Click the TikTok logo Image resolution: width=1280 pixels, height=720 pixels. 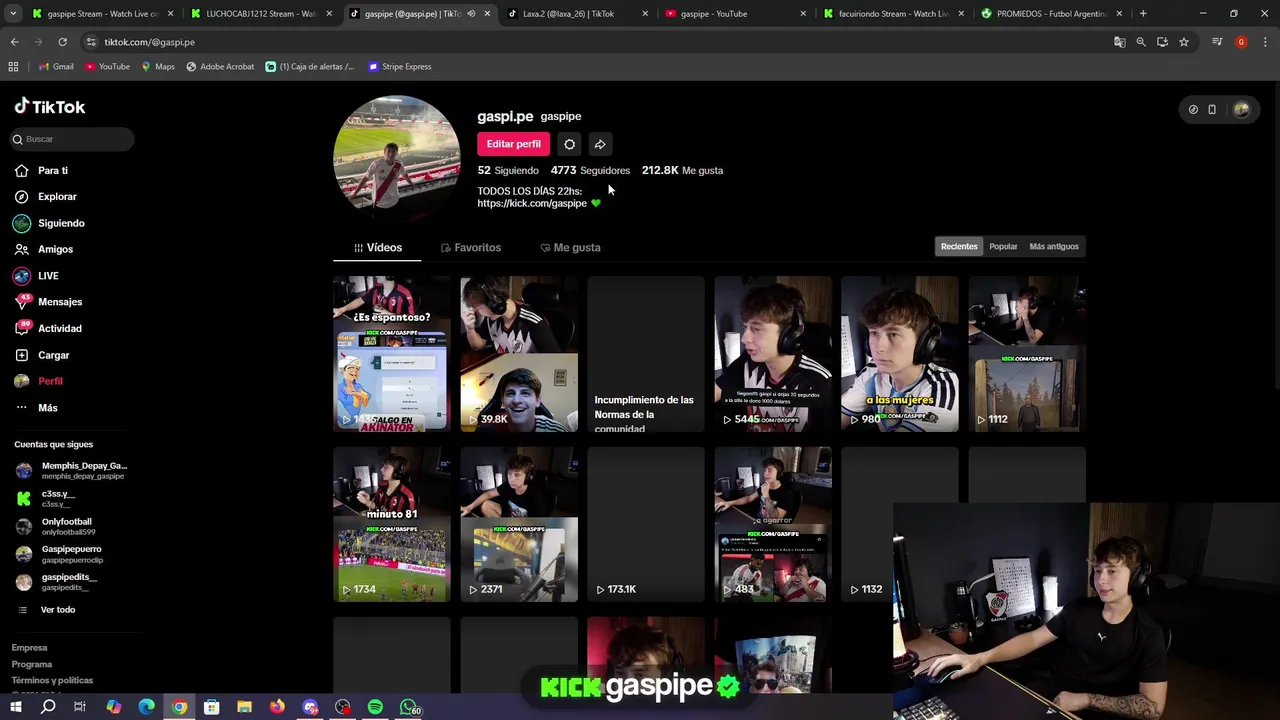click(50, 107)
